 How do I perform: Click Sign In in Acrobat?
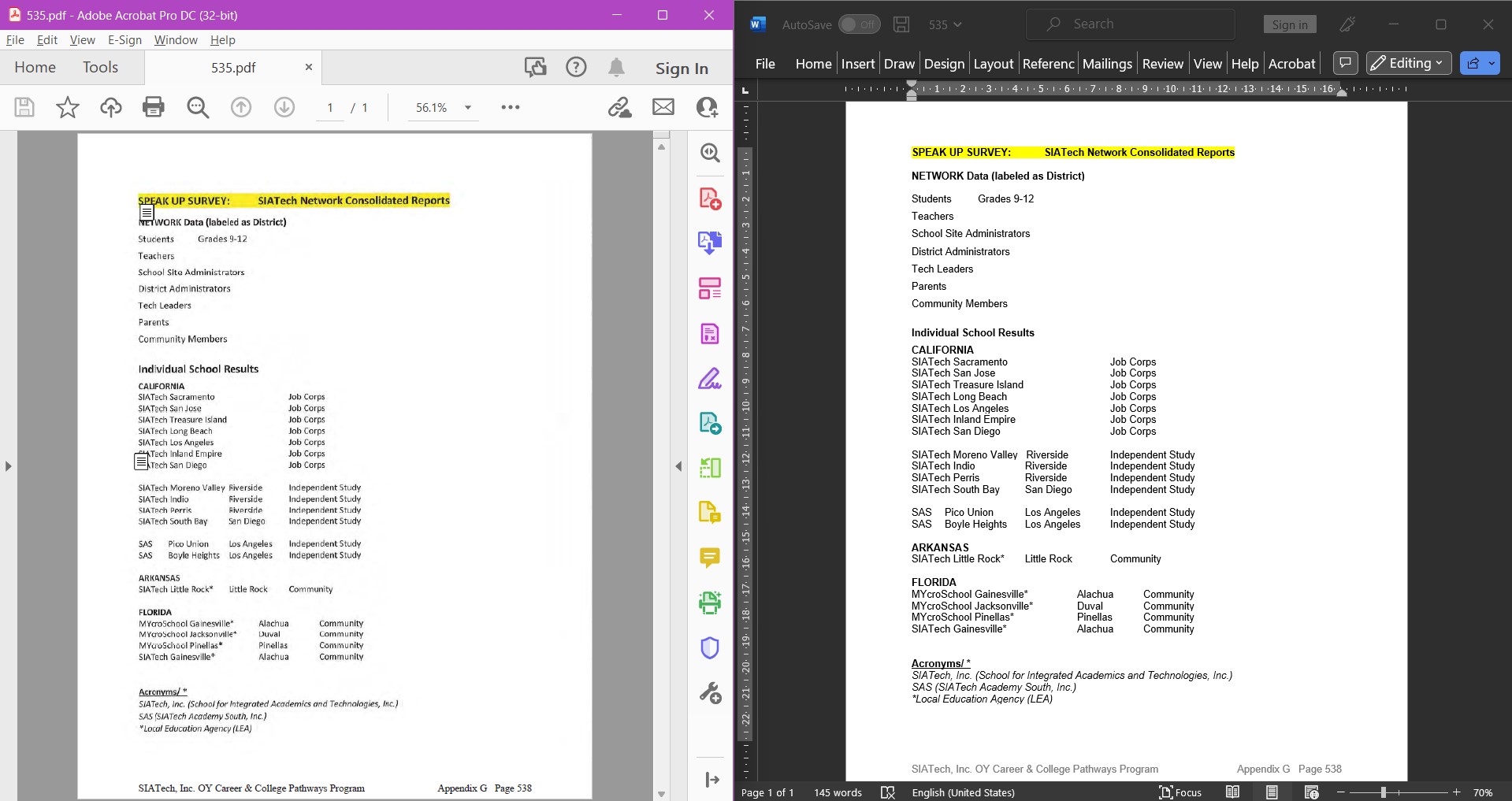pos(682,69)
